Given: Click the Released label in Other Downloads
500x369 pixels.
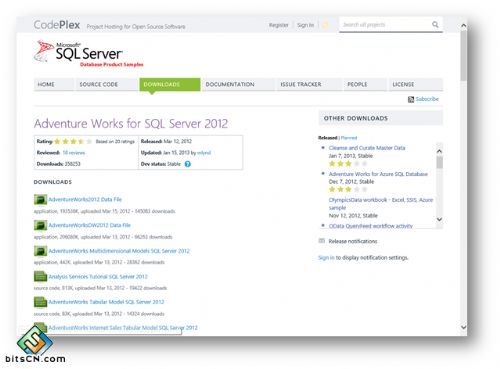Looking at the screenshot, I should click(x=328, y=138).
